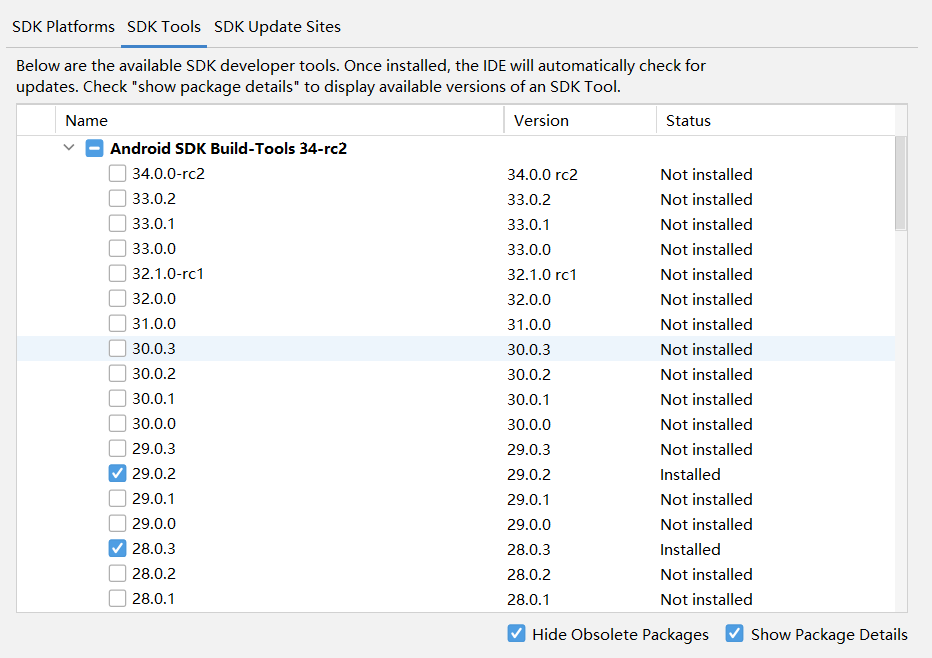Switch to the SDK Platforms tab
This screenshot has width=932, height=658.
63,27
